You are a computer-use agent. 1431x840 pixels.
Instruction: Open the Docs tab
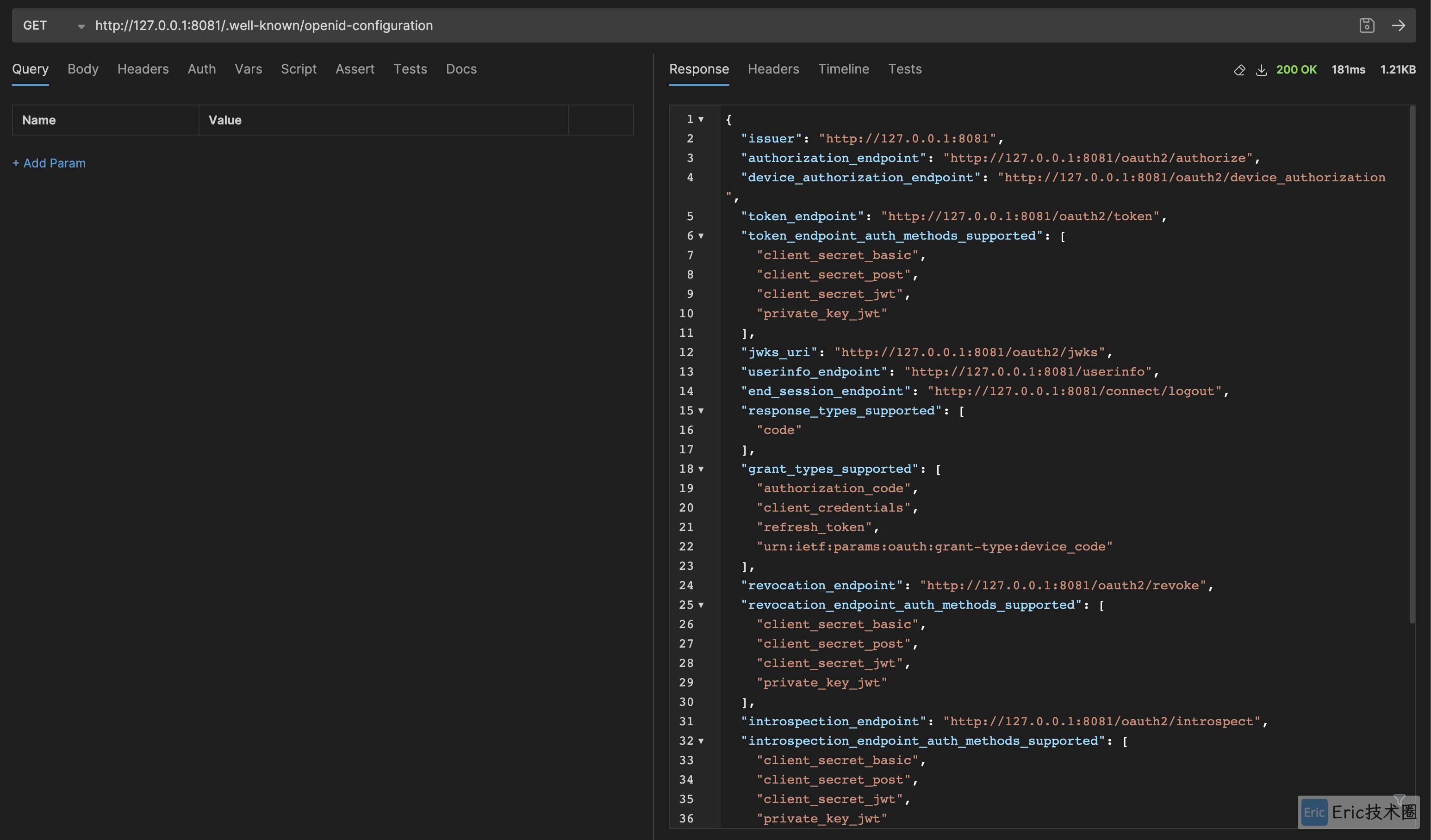coord(461,69)
